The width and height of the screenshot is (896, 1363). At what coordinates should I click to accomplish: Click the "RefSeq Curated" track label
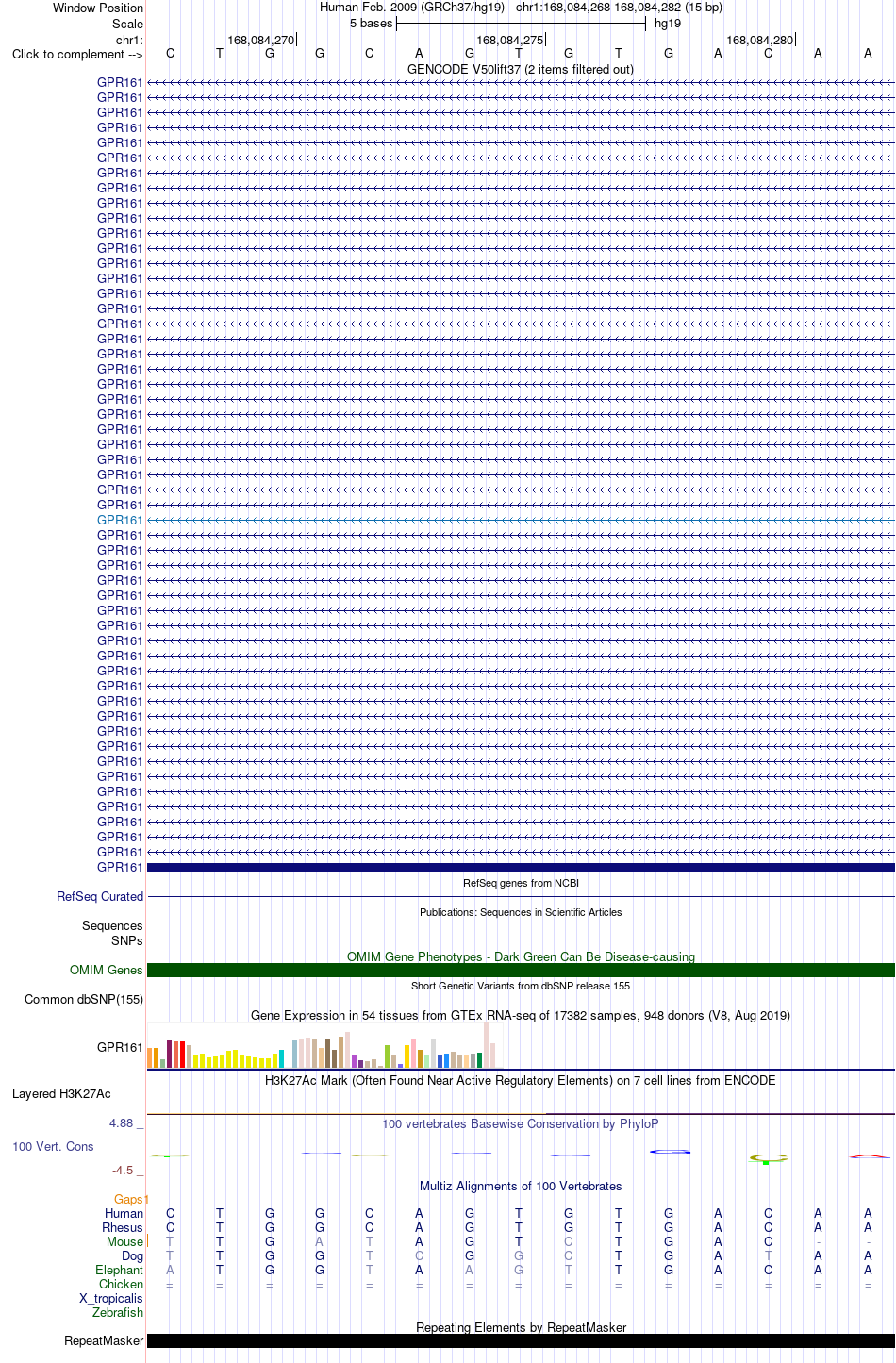pyautogui.click(x=100, y=896)
